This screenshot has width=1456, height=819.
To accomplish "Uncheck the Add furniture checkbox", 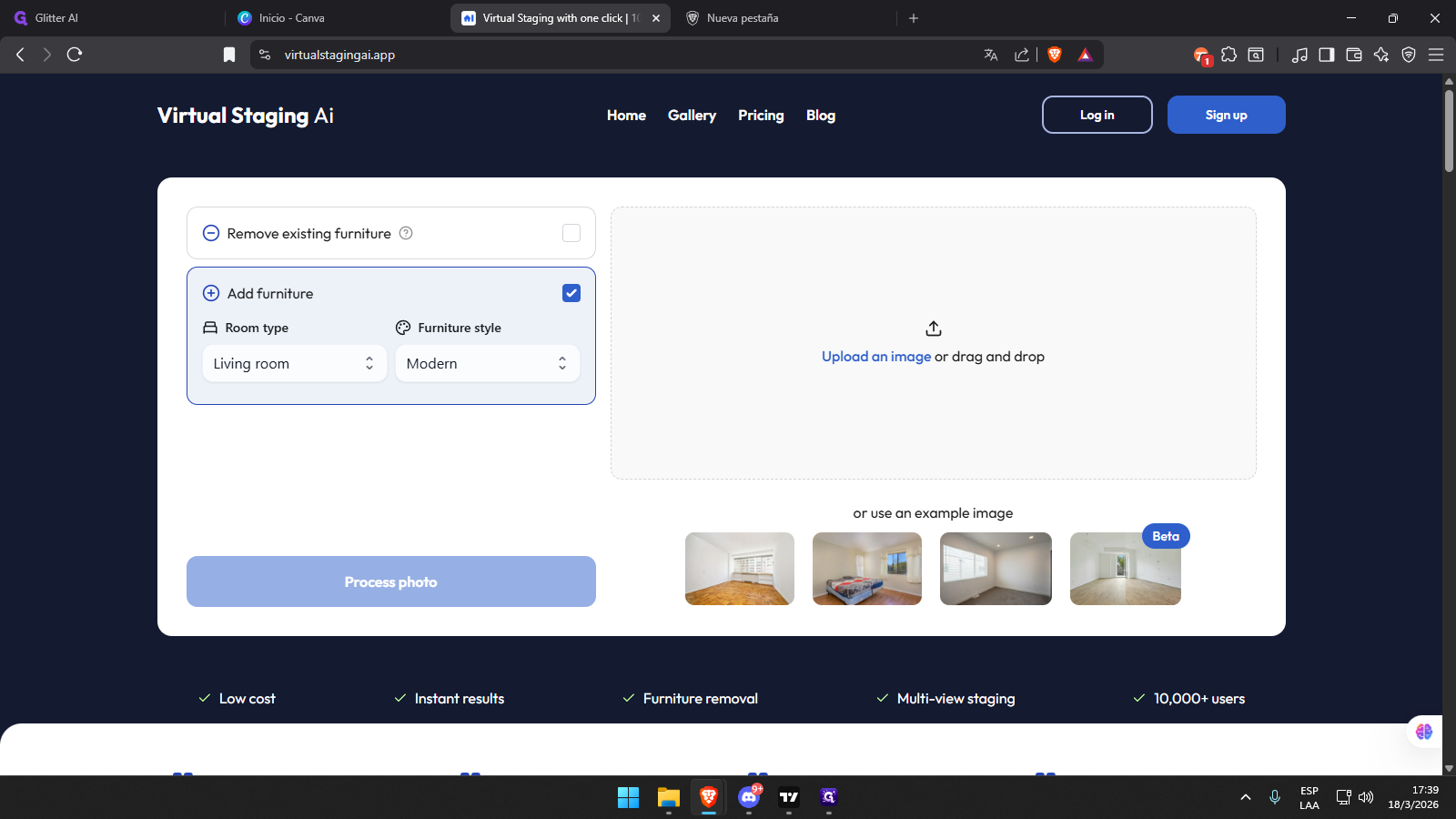I will click(x=571, y=293).
